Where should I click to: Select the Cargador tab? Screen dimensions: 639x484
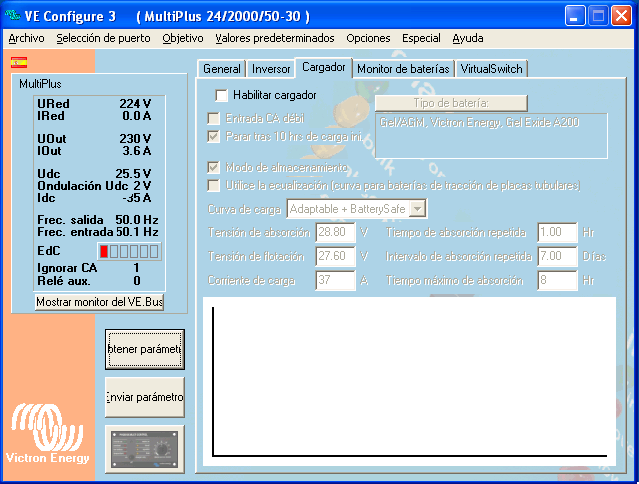(324, 67)
